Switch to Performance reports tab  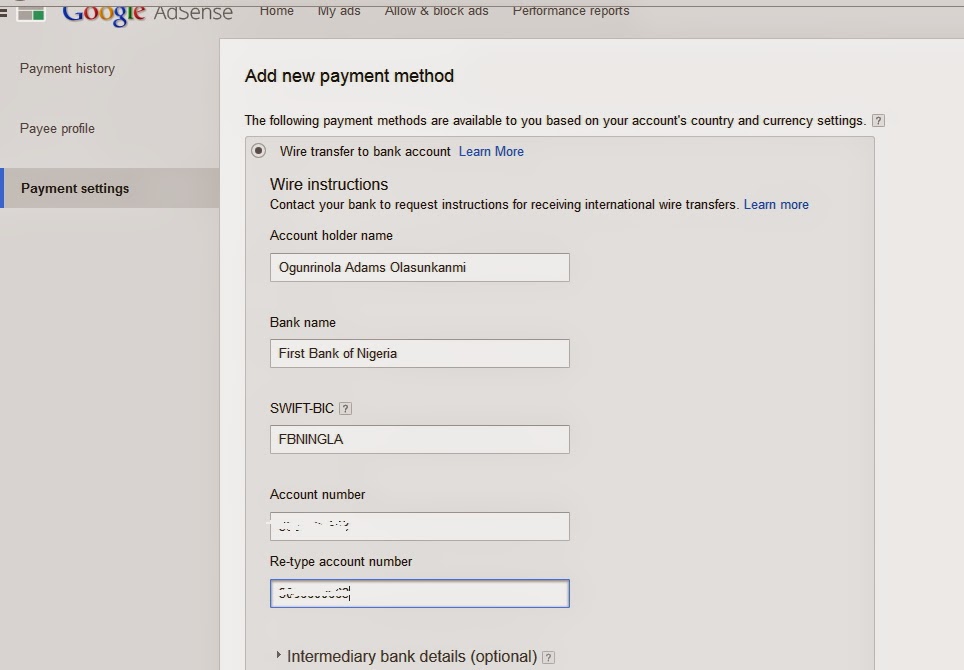coord(571,10)
